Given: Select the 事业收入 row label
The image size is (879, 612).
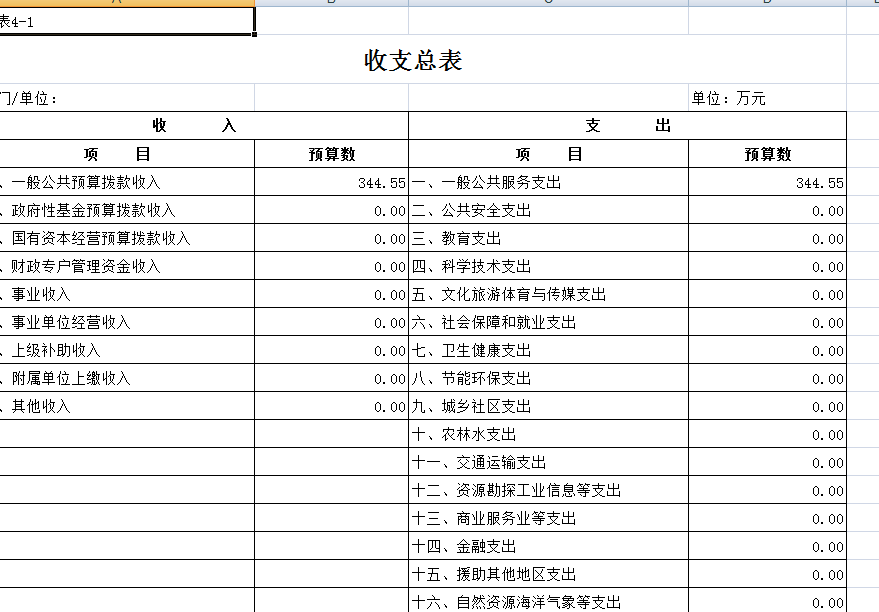Looking at the screenshot, I should click(127, 294).
